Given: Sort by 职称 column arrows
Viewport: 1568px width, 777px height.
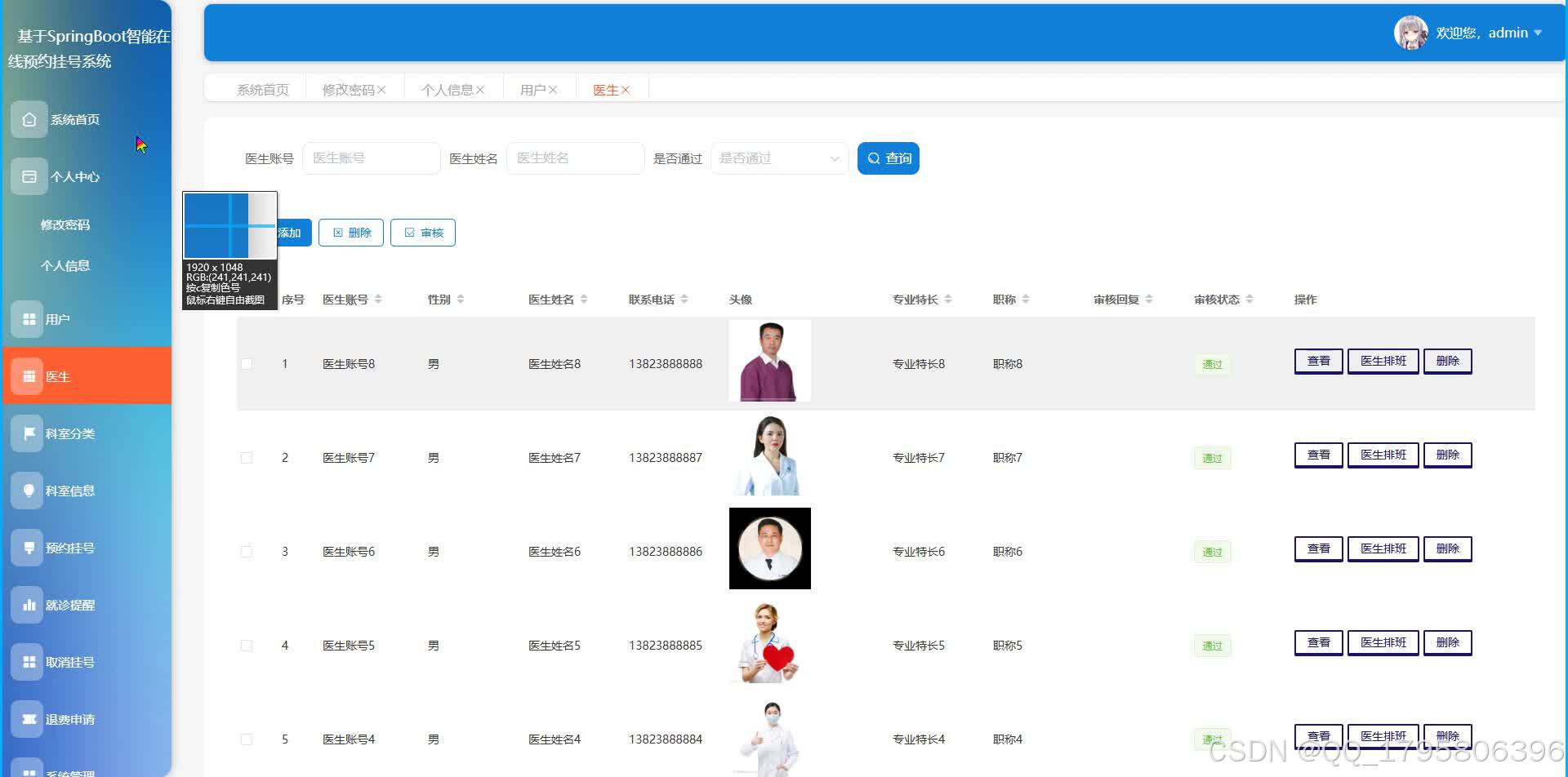Looking at the screenshot, I should [x=1026, y=300].
